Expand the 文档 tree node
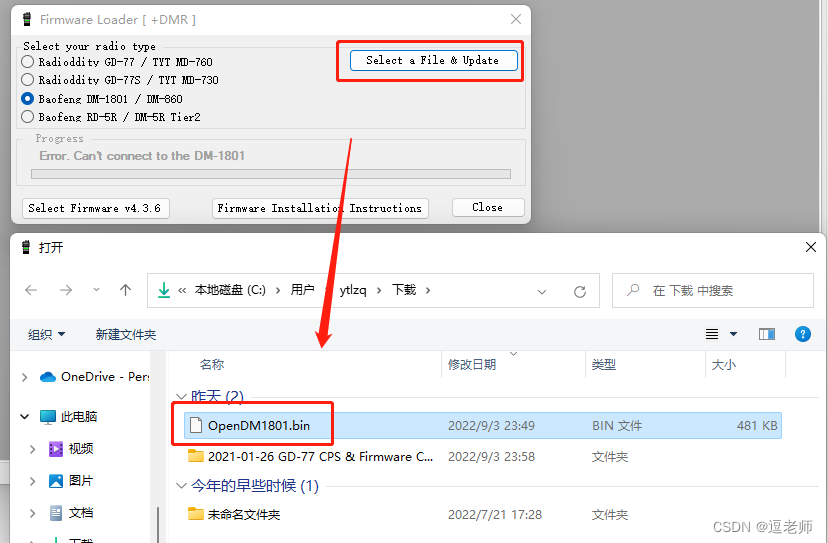The width and height of the screenshot is (828, 543). point(33,513)
